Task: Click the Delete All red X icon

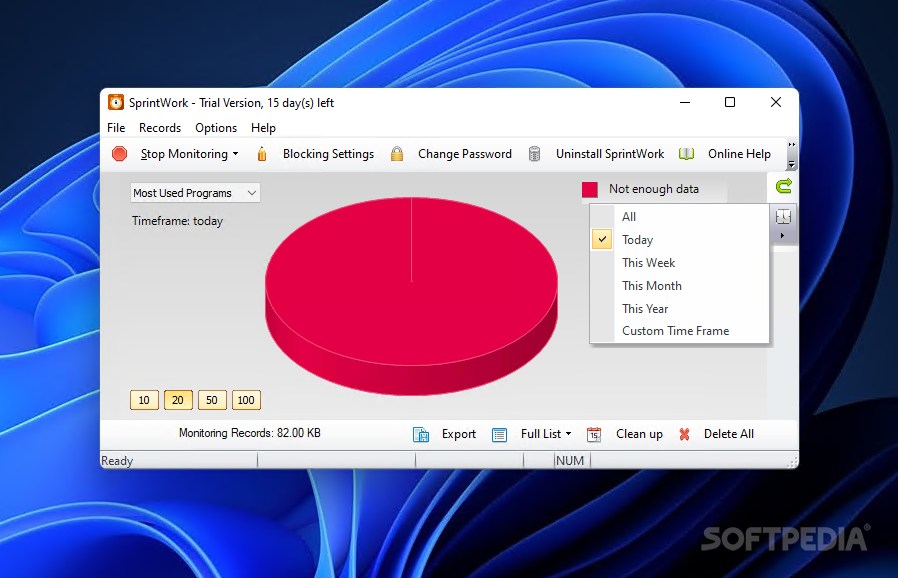Action: tap(684, 435)
